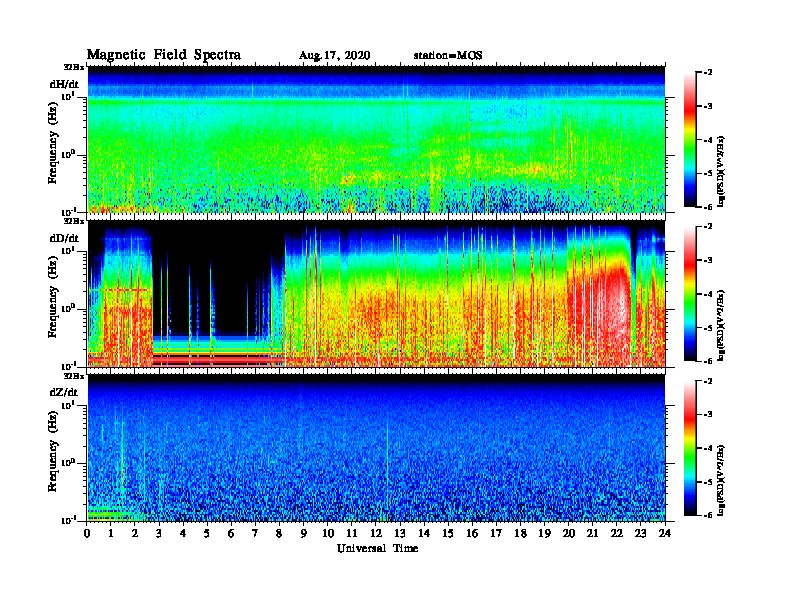Click the -4 tick on dH/dt colour bar
Screen dimensions: 792x612
point(708,140)
